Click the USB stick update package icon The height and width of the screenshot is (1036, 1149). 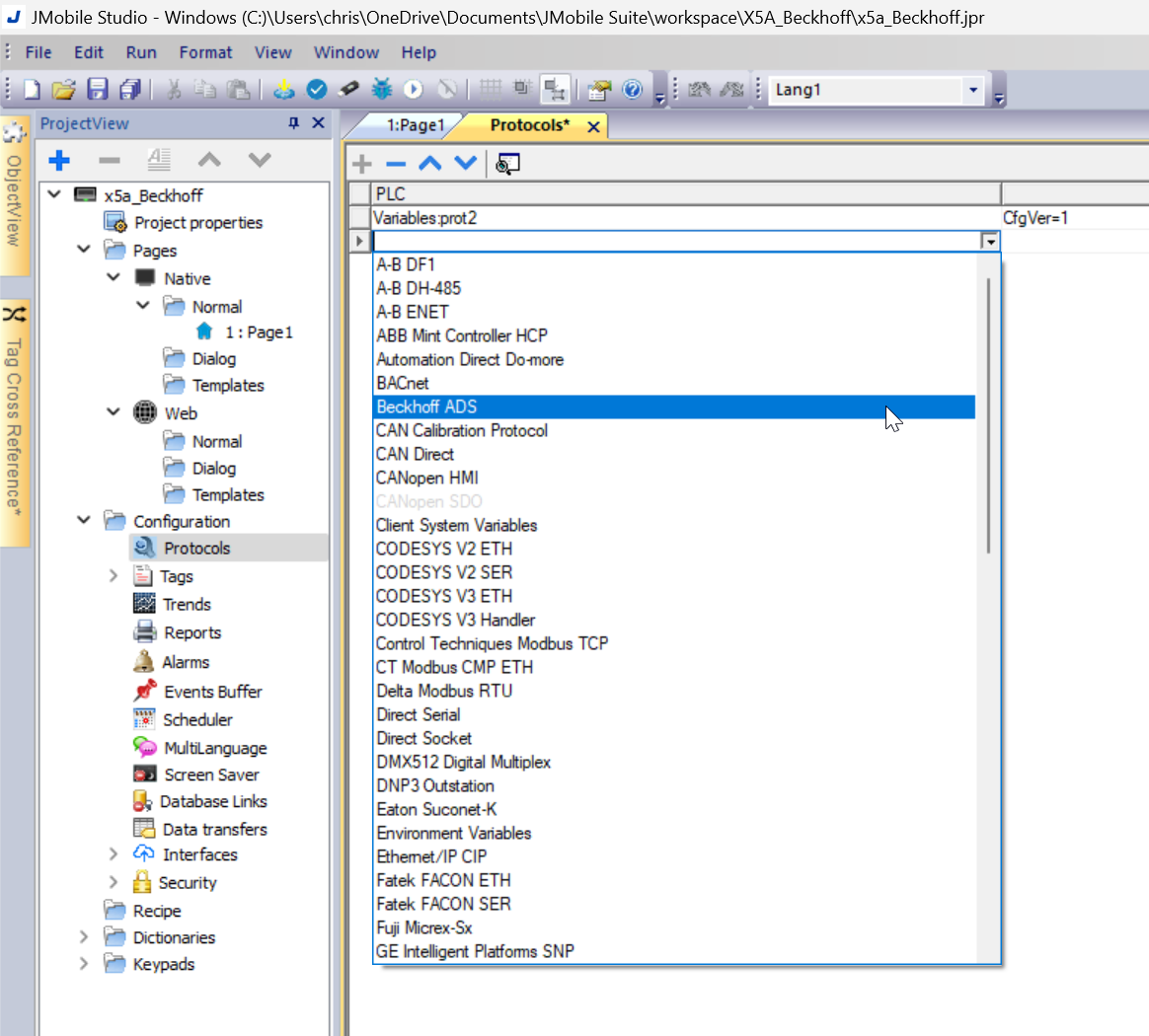pyautogui.click(x=348, y=90)
